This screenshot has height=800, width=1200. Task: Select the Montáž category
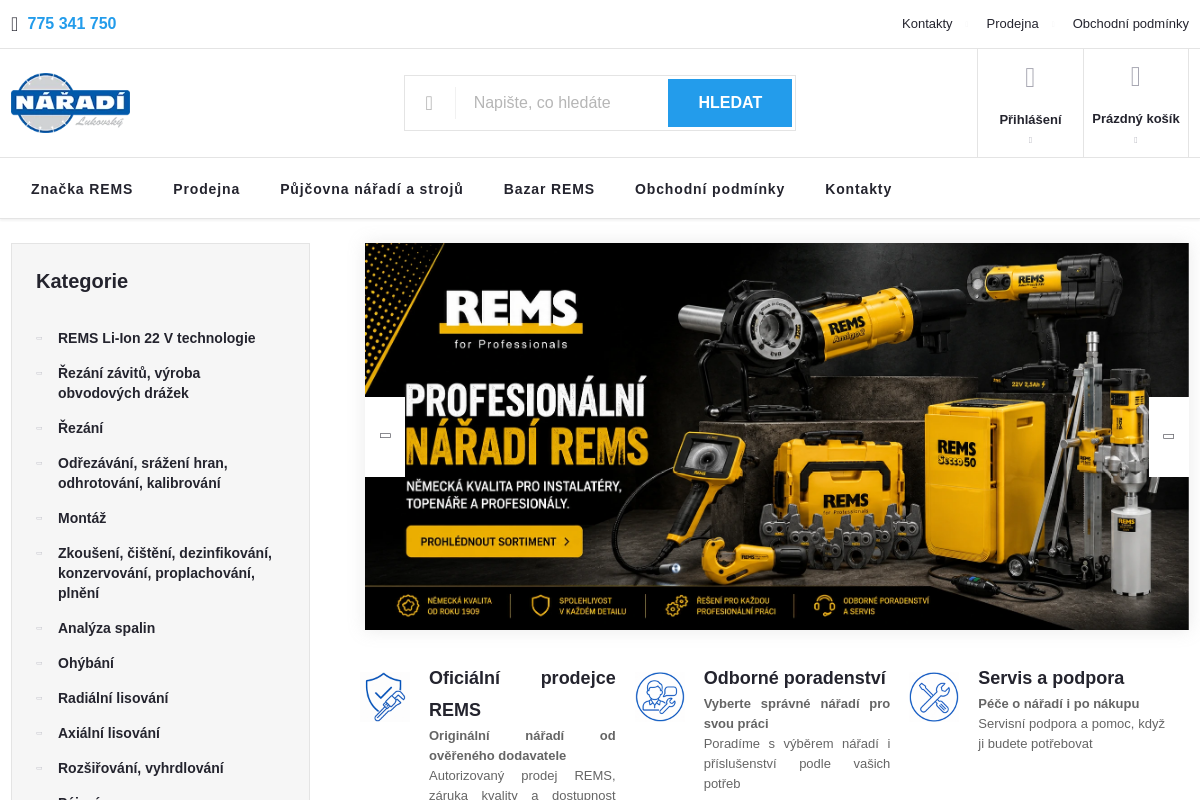pos(82,518)
